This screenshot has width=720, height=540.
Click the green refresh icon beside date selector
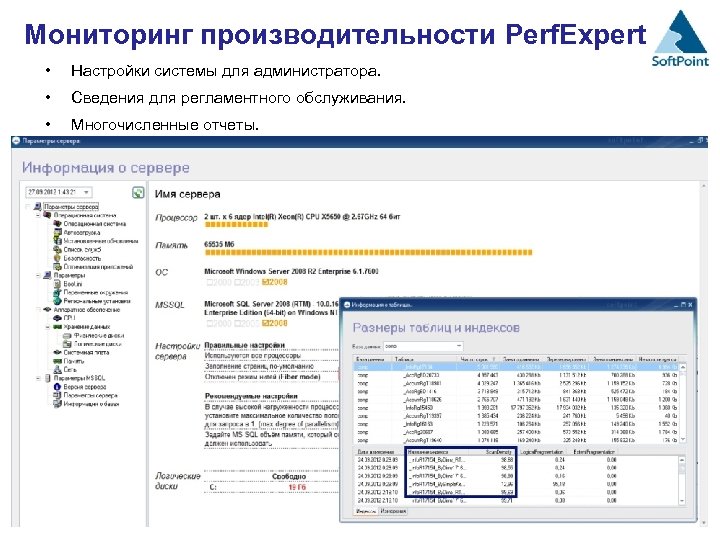pos(138,192)
